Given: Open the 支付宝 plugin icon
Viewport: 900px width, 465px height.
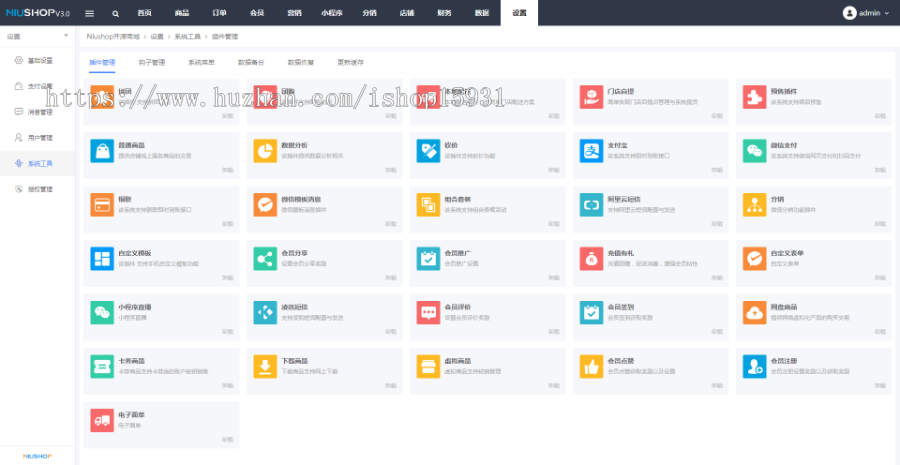Looking at the screenshot, I should 591,150.
